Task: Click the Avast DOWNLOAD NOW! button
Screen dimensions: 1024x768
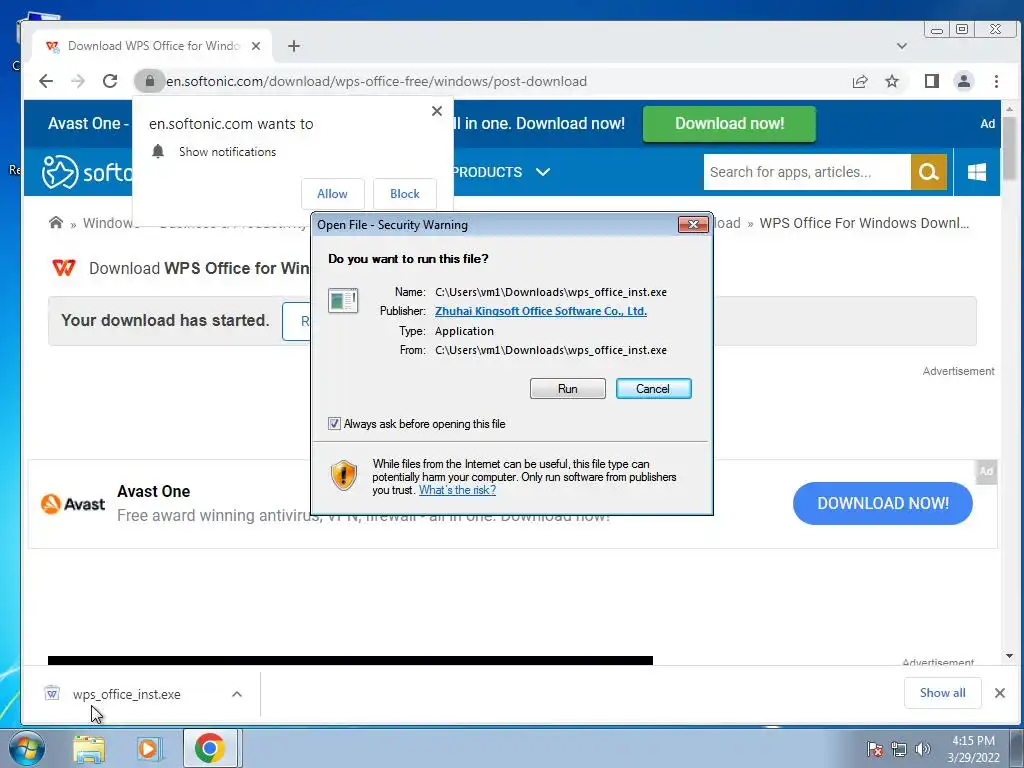Action: (882, 503)
